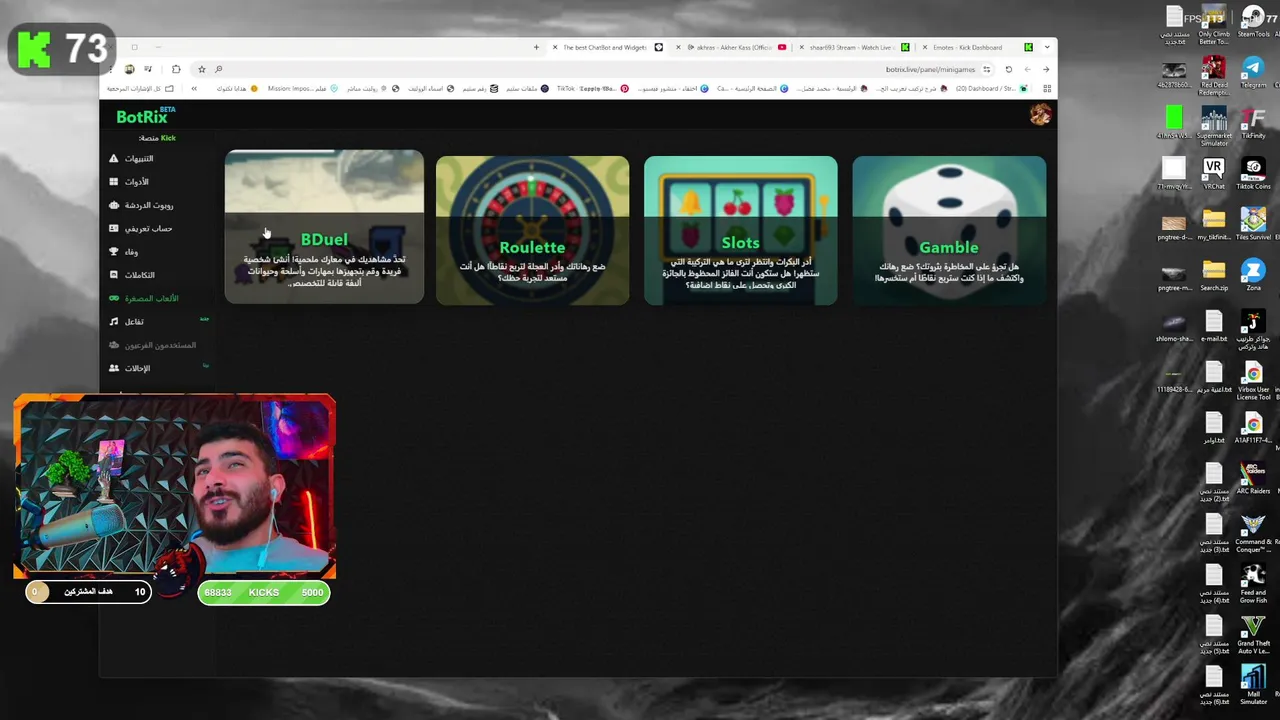1280x720 pixels.
Task: Switch to the shaar693 Stream tab
Action: [x=854, y=47]
